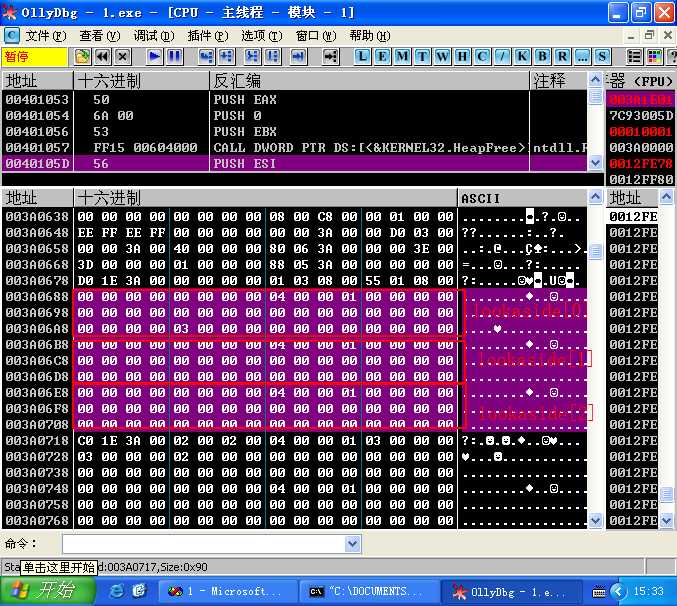Image resolution: width=677 pixels, height=606 pixels.
Task: Open CPU window with C button
Action: pyautogui.click(x=482, y=57)
